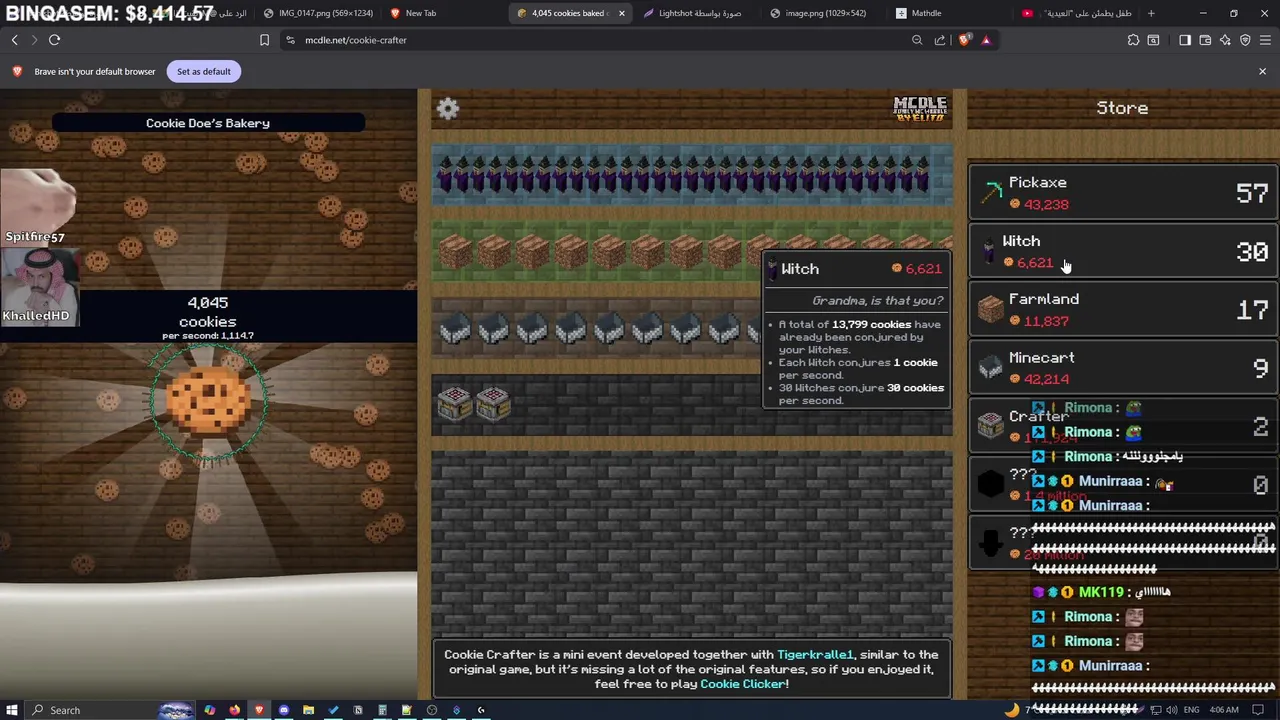The height and width of the screenshot is (720, 1280).
Task: Open Brave Wallet icon
Action: click(1205, 40)
